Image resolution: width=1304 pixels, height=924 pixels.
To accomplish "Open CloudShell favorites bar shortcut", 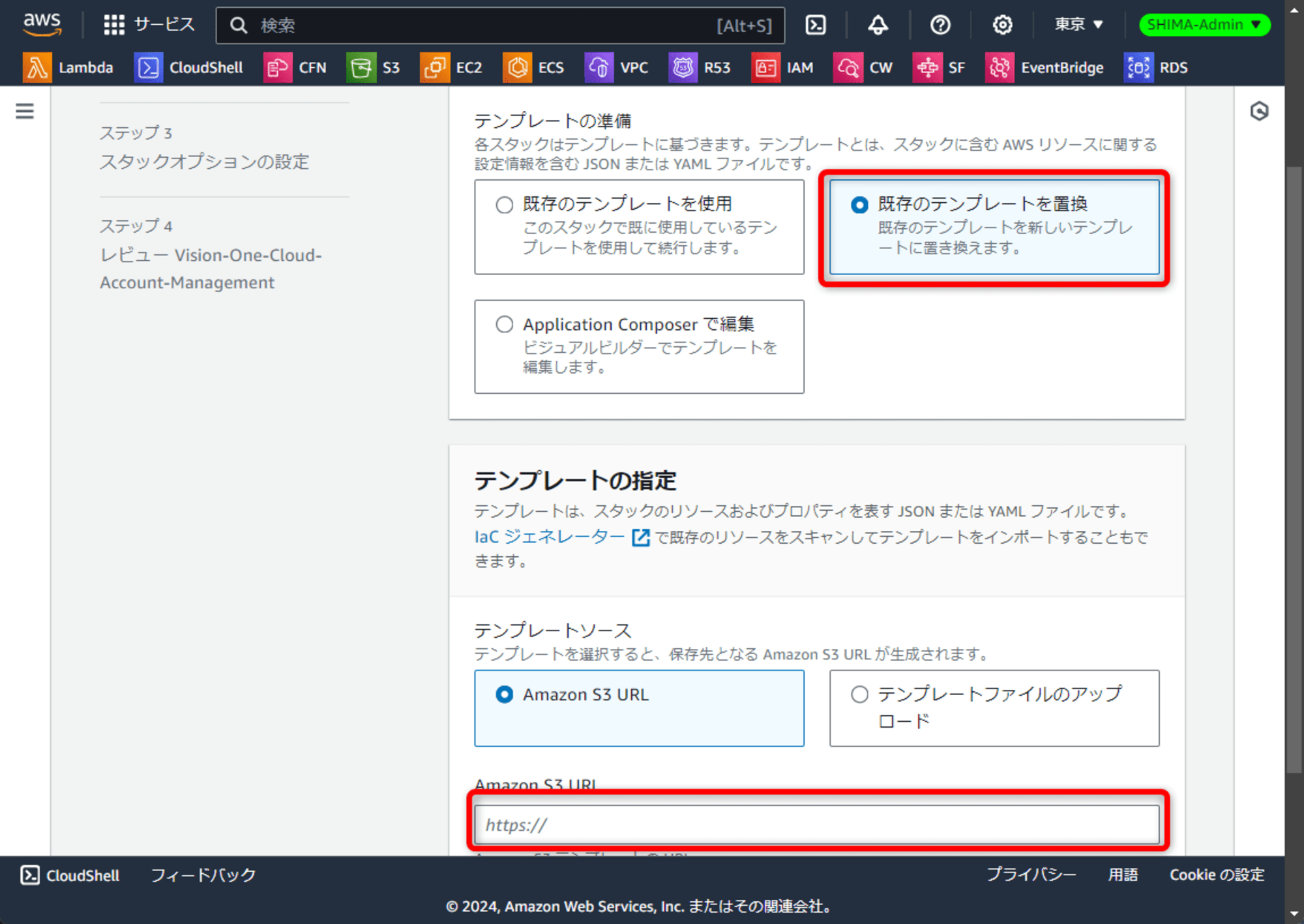I will tap(189, 67).
